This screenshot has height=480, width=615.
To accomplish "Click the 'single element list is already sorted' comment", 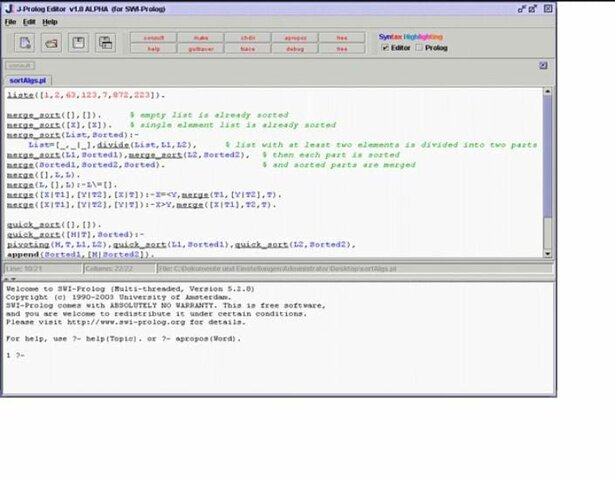I will click(x=233, y=125).
